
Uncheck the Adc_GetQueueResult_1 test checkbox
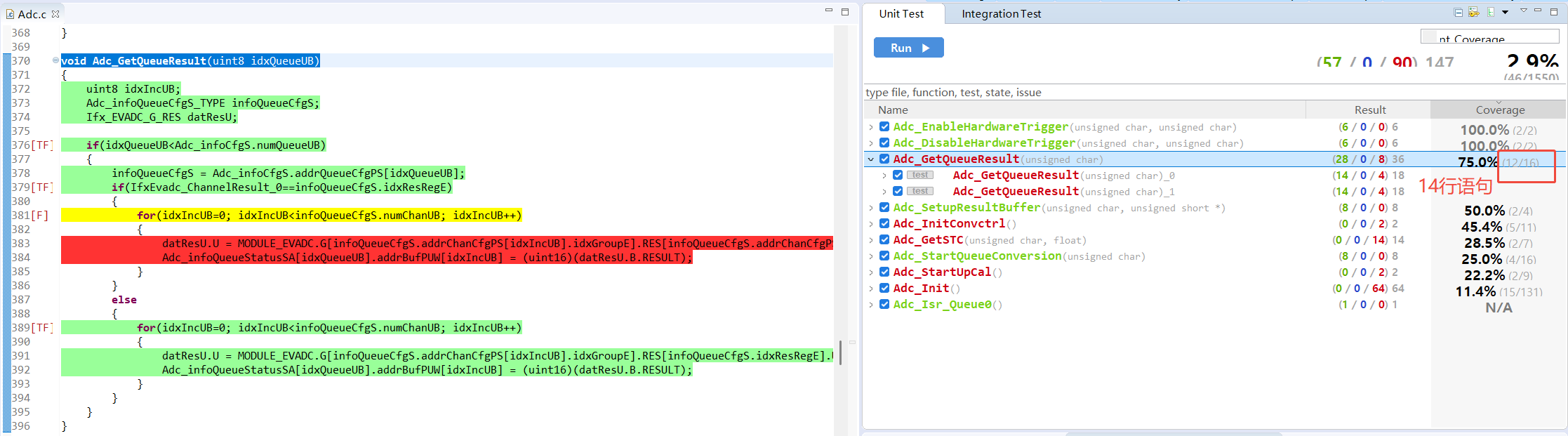(x=898, y=192)
